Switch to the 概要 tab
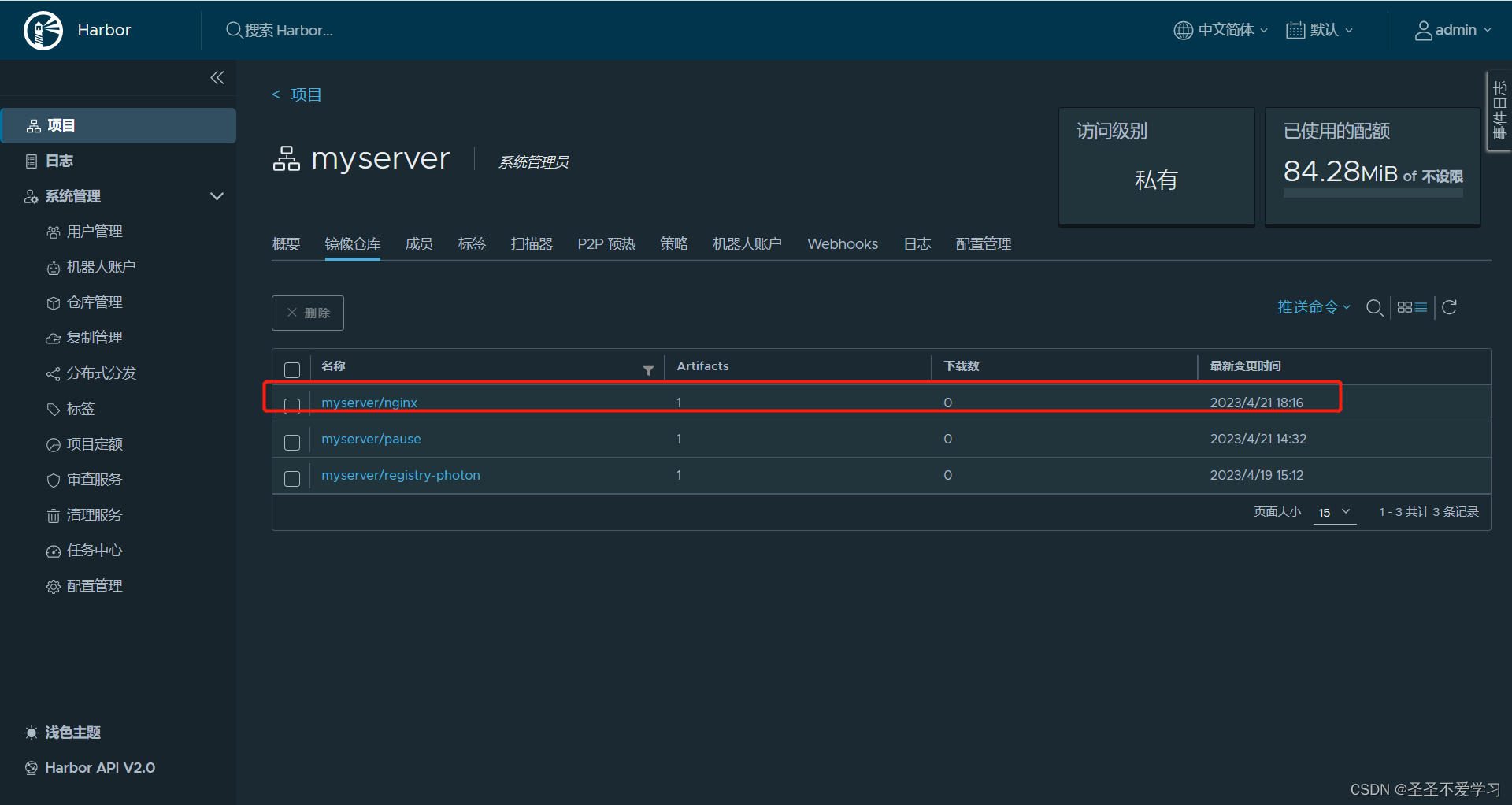Viewport: 1512px width, 805px height. pyautogui.click(x=287, y=244)
